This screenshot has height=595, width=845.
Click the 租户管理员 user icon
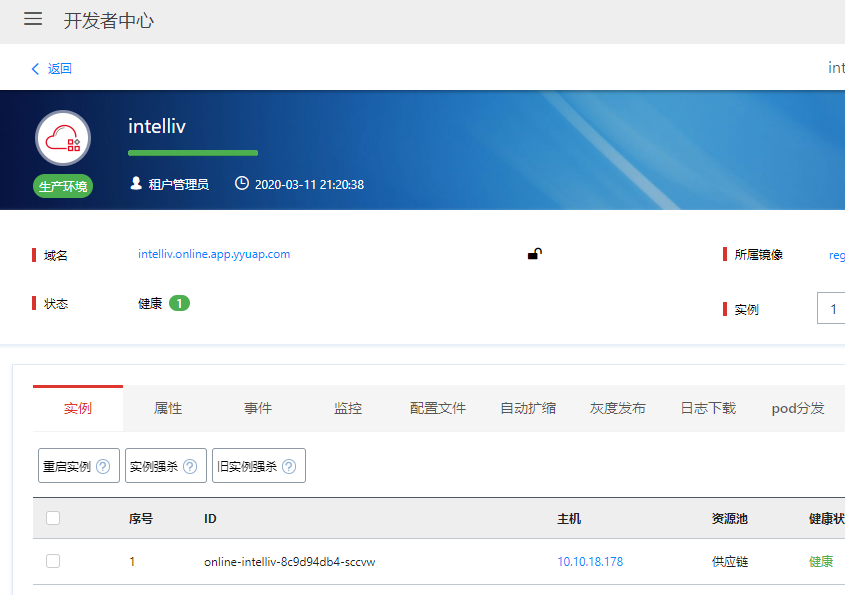pos(136,184)
